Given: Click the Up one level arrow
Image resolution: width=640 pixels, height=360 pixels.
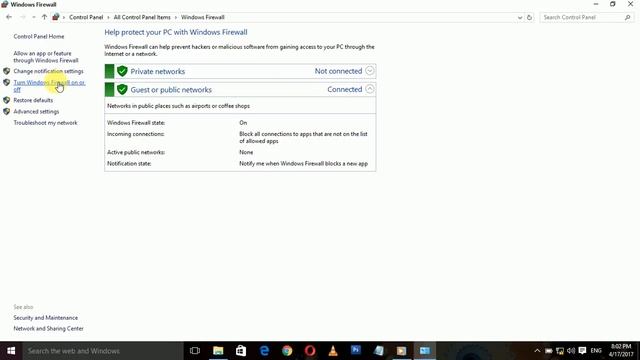Looking at the screenshot, I should click(x=44, y=17).
